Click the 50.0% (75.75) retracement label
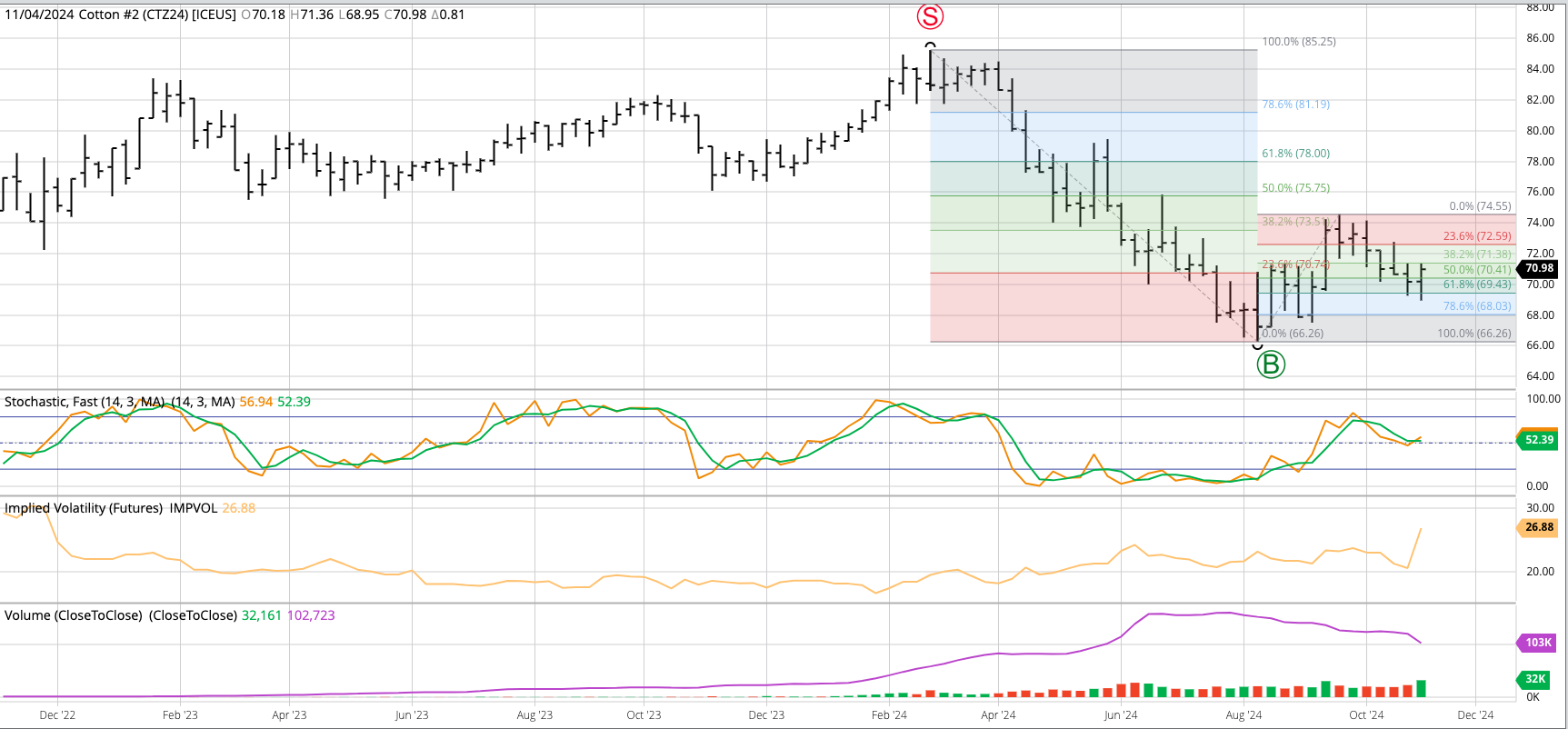Screen dimensions: 1568x729 coord(1295,188)
